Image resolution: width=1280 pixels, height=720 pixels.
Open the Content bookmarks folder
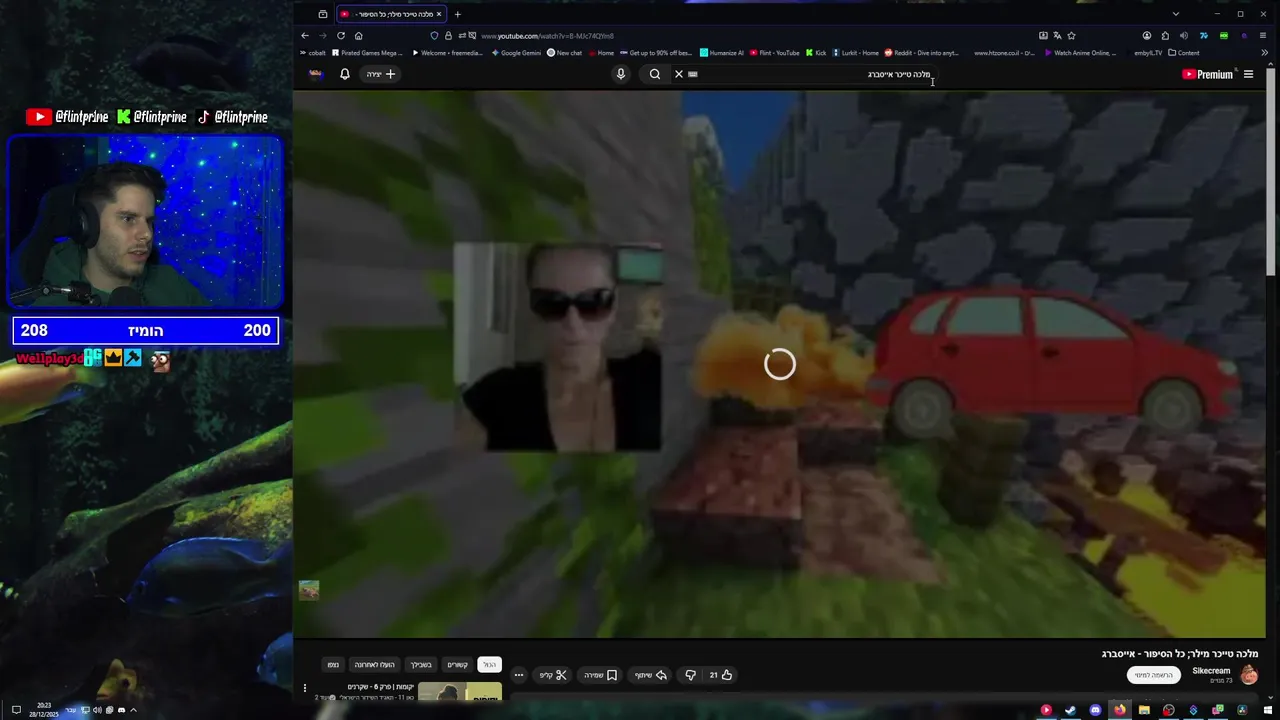pos(1184,53)
